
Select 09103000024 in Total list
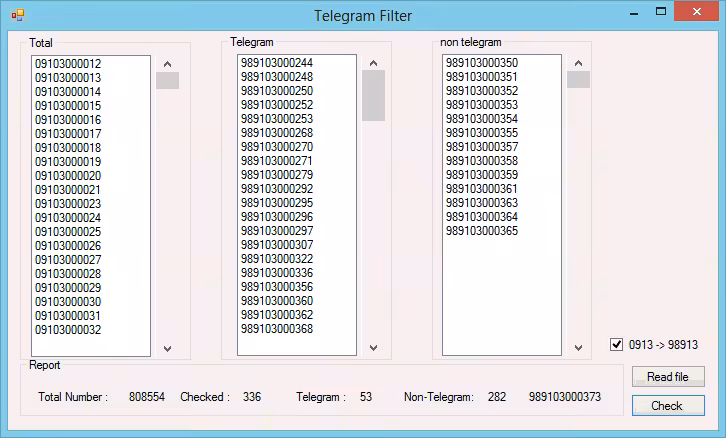click(x=68, y=218)
